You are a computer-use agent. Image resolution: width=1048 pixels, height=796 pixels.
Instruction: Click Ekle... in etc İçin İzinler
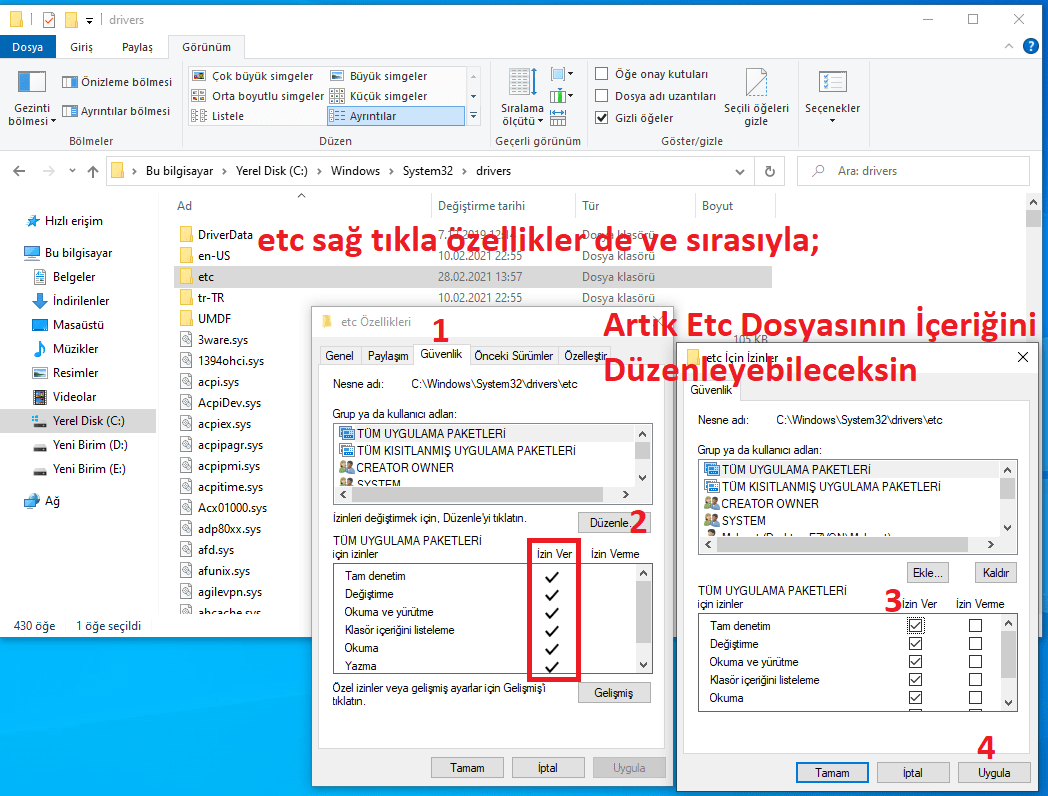(928, 573)
